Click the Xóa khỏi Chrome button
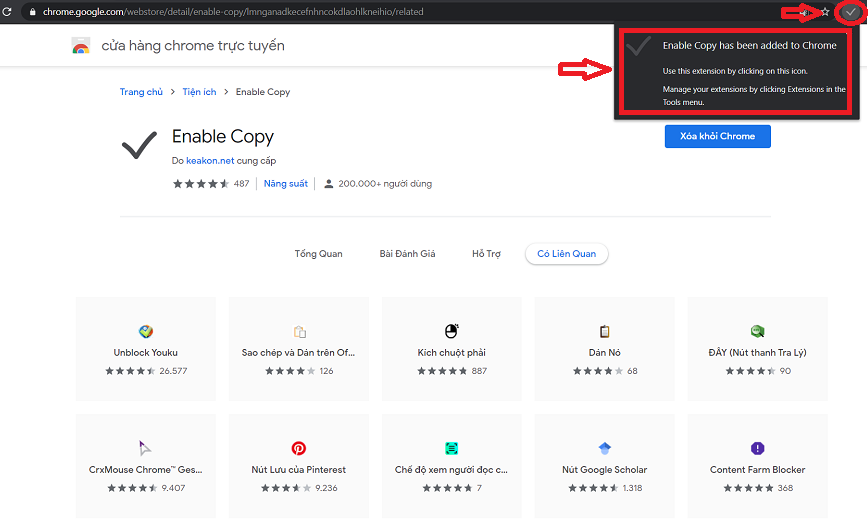This screenshot has width=868, height=528. (x=717, y=136)
